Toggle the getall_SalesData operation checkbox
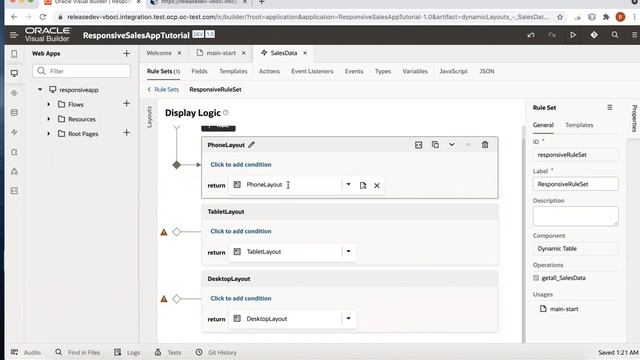640x360 pixels. coord(536,278)
